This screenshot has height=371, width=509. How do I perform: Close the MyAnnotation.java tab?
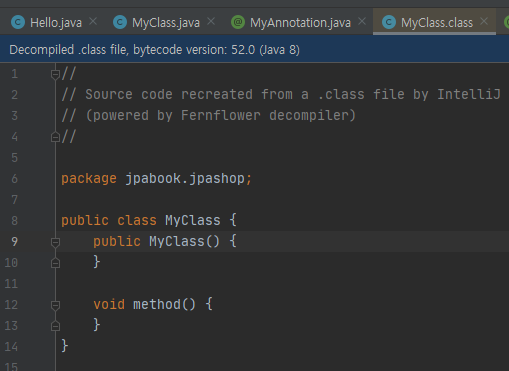pos(362,22)
